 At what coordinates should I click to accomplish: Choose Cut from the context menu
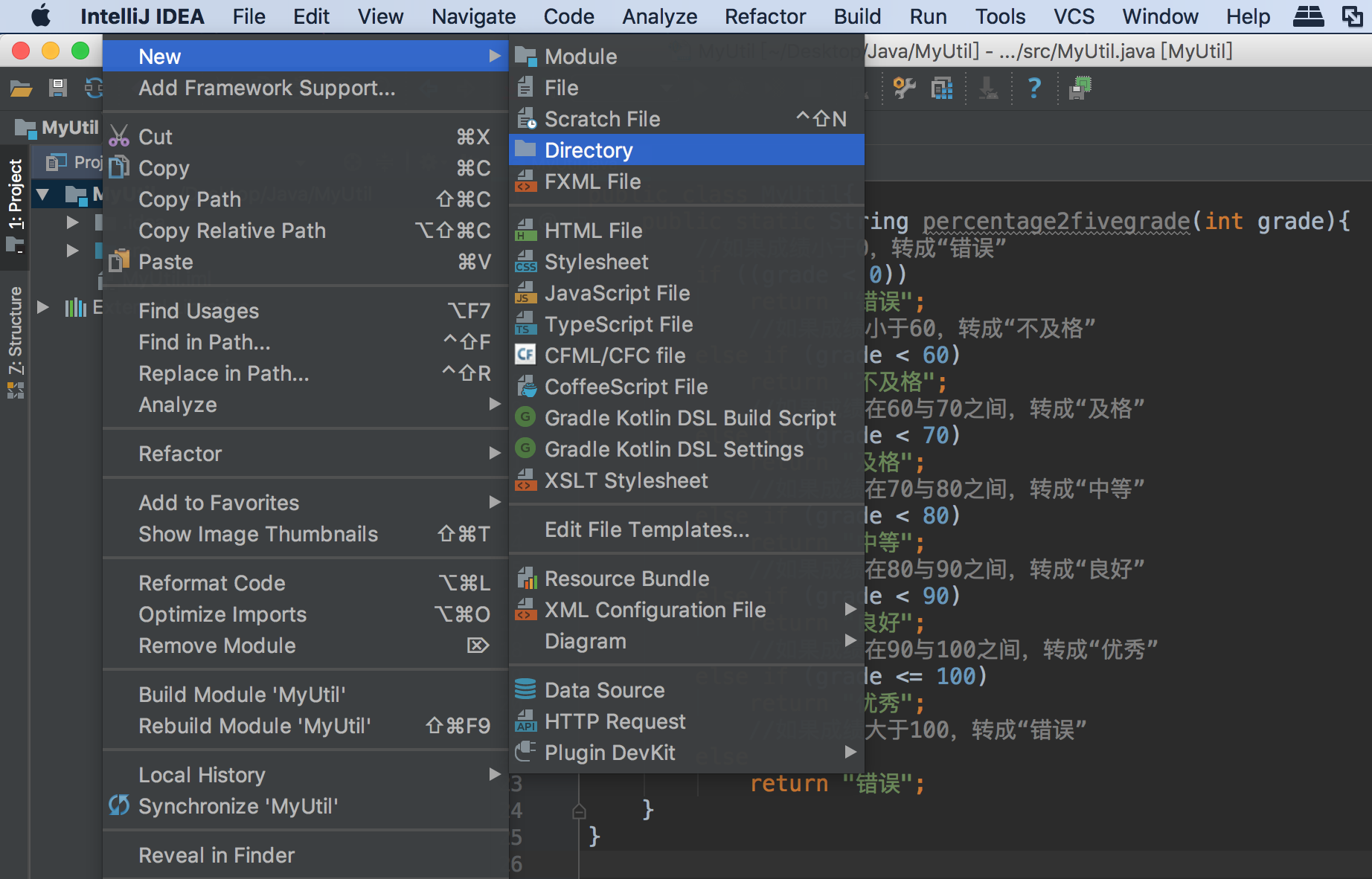(x=305, y=137)
